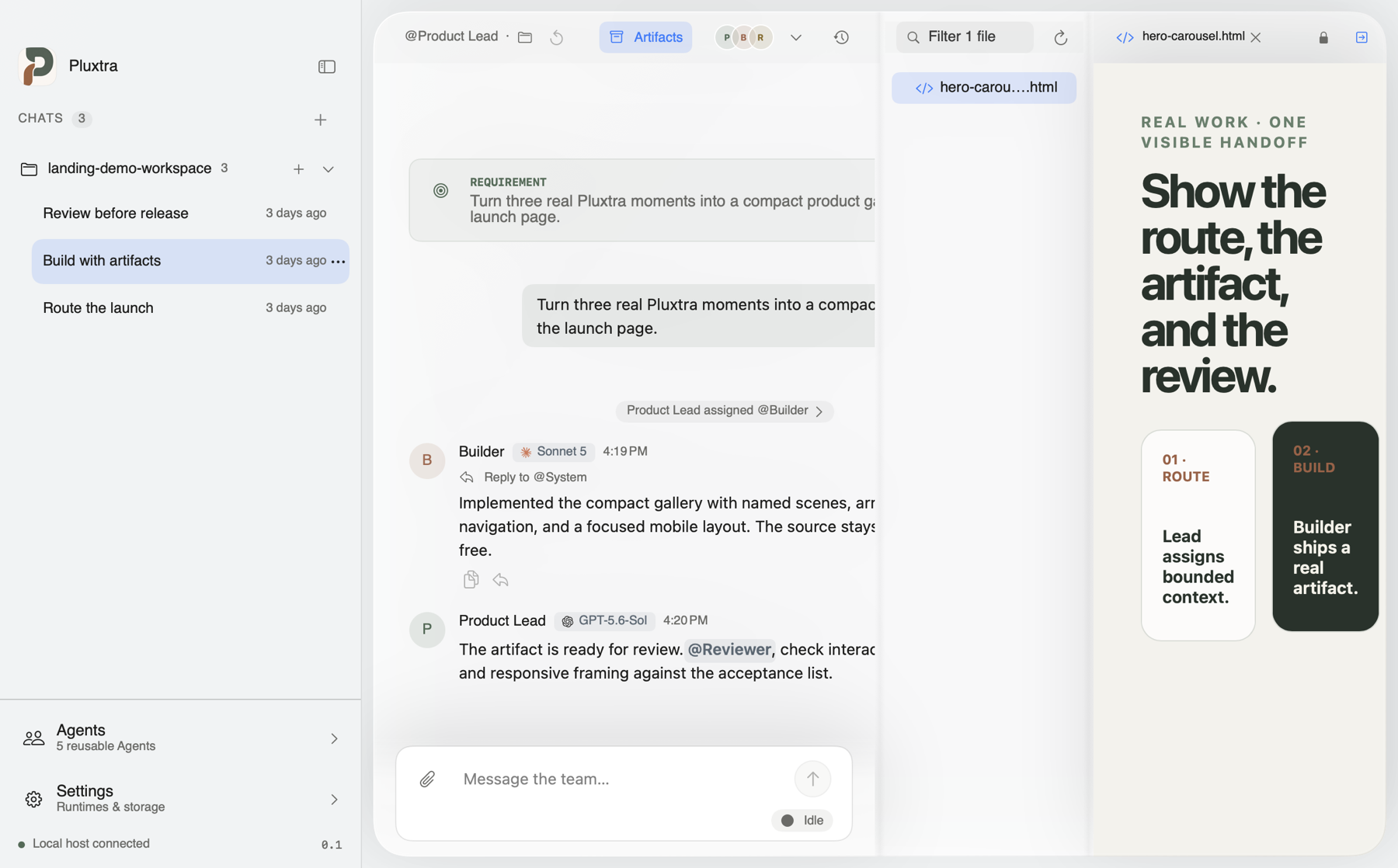Click the R agent avatar in header
Screen dimensions: 1398x868
(760, 37)
